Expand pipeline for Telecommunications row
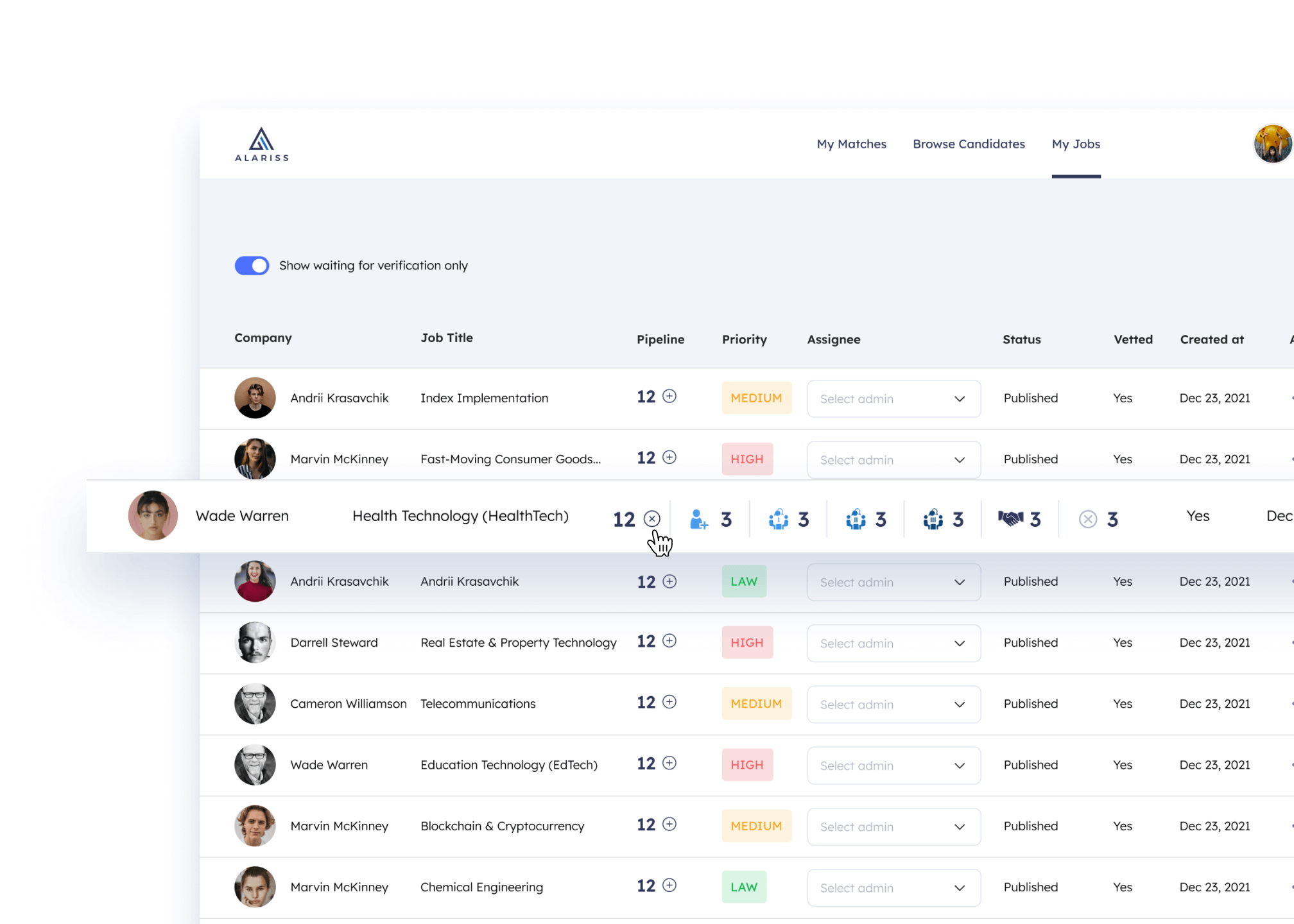 [669, 702]
